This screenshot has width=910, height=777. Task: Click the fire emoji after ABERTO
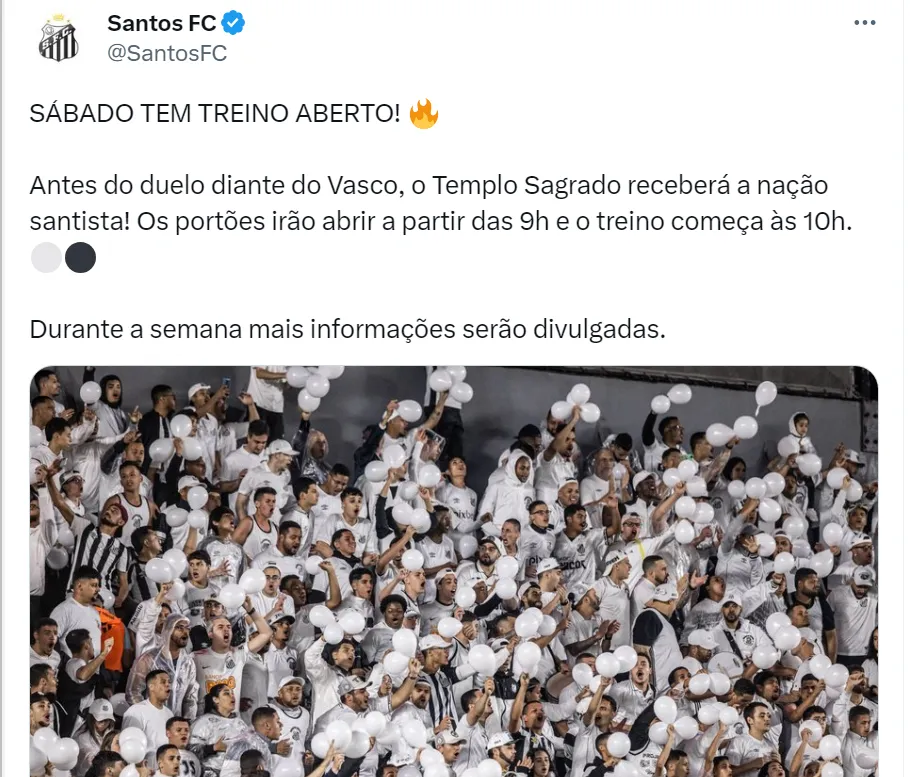pos(424,113)
